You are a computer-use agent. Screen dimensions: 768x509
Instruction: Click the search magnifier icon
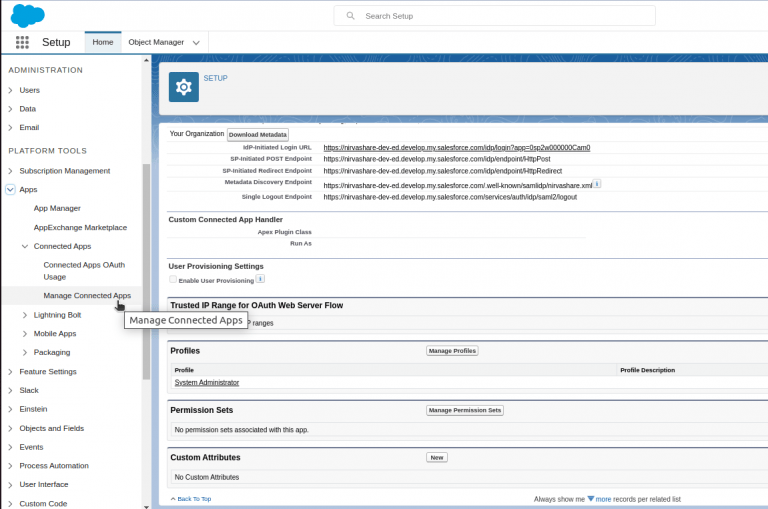coord(350,16)
